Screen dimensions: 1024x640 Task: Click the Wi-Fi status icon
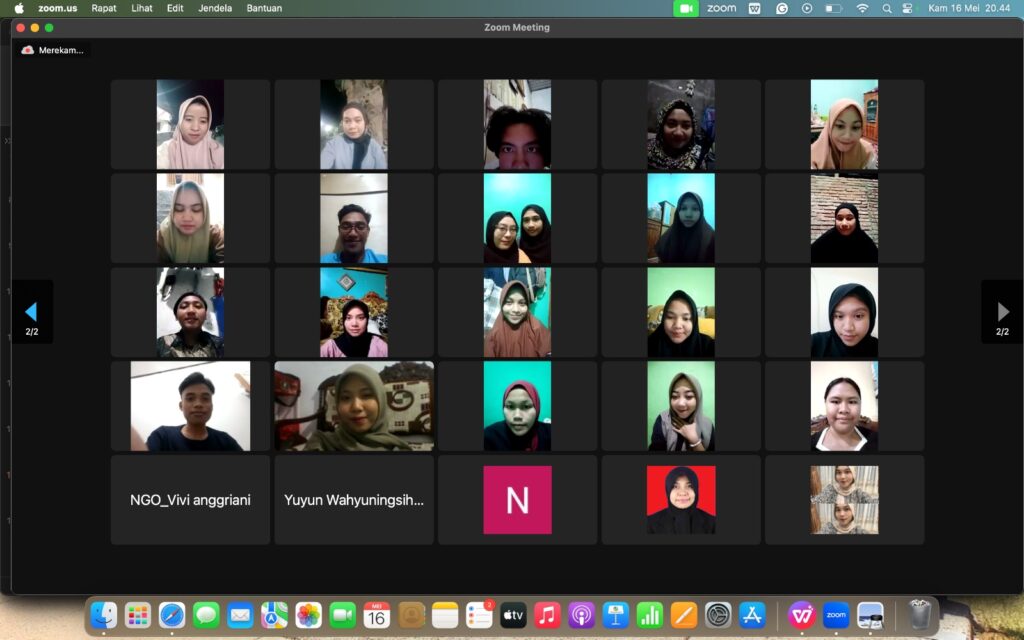[863, 8]
